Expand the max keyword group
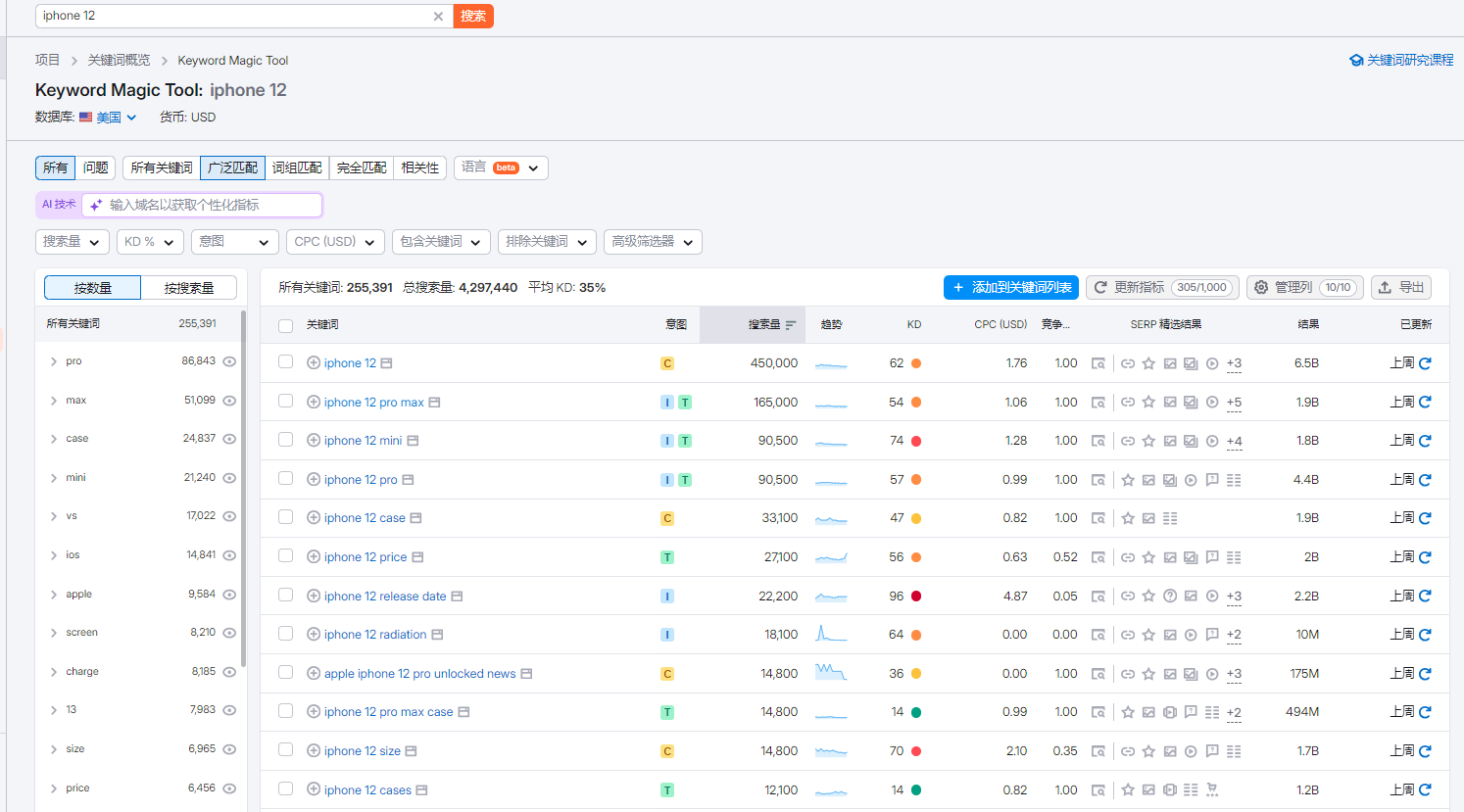 tap(54, 401)
